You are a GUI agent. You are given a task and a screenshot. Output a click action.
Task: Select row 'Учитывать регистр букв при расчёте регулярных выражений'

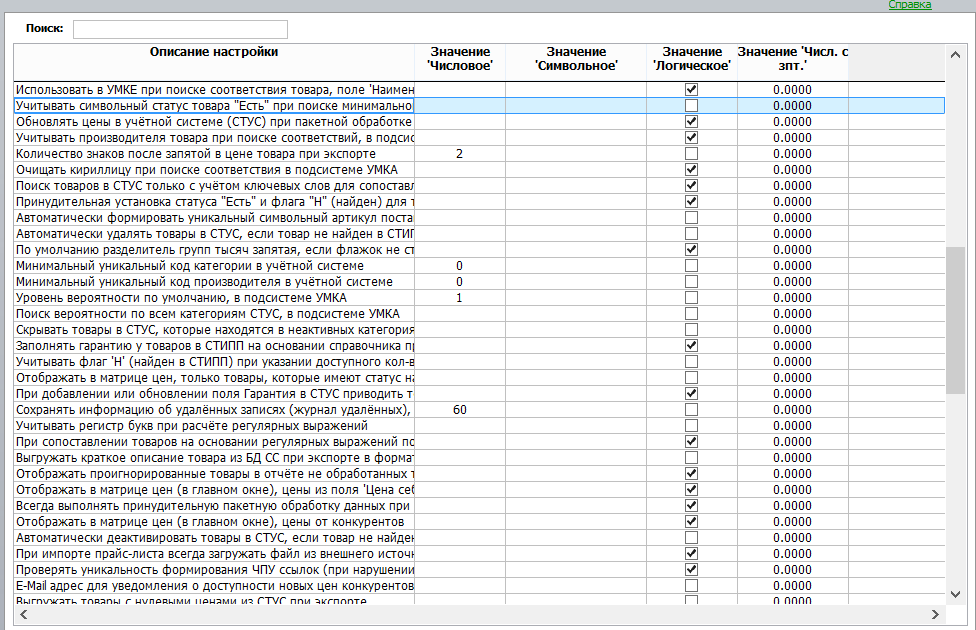[x=479, y=426]
